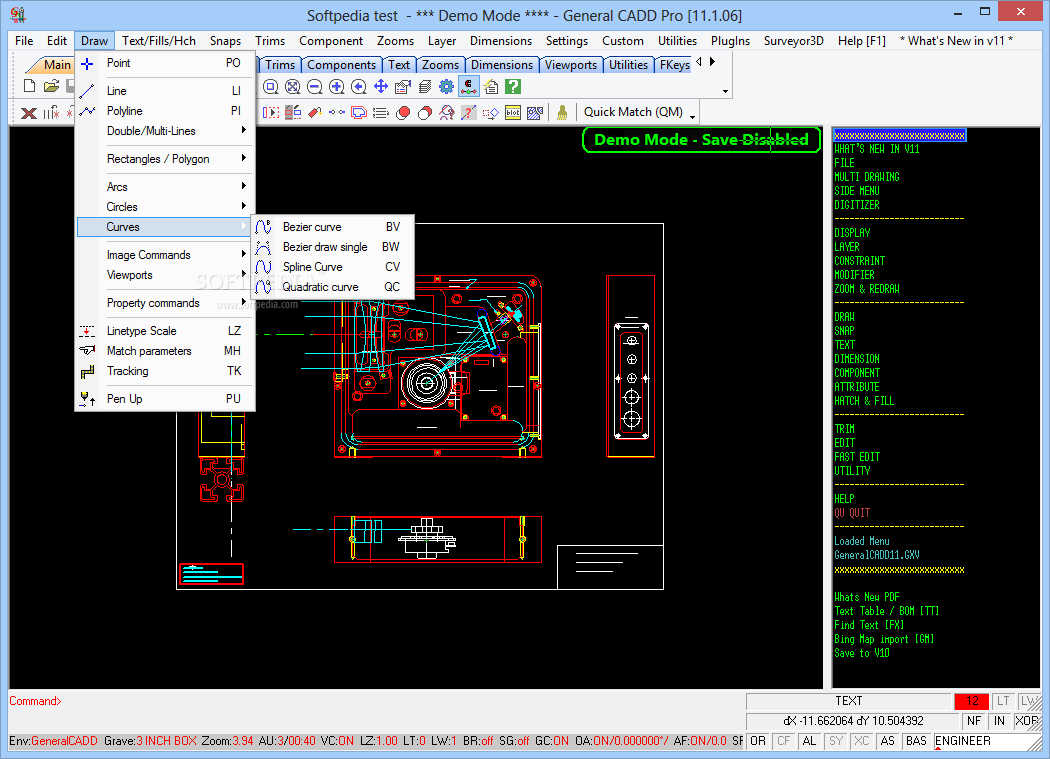Screen dimensions: 1050x759
Task: Toggle the AS status button
Action: tap(887, 741)
